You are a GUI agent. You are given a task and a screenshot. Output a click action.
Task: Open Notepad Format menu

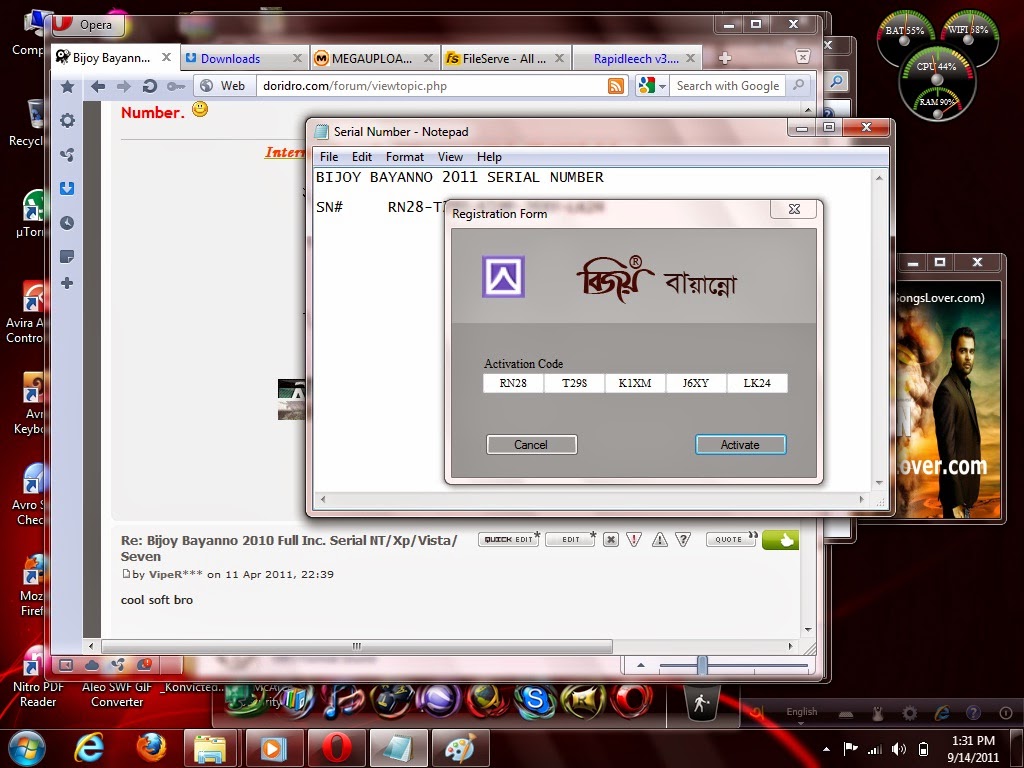pos(405,157)
